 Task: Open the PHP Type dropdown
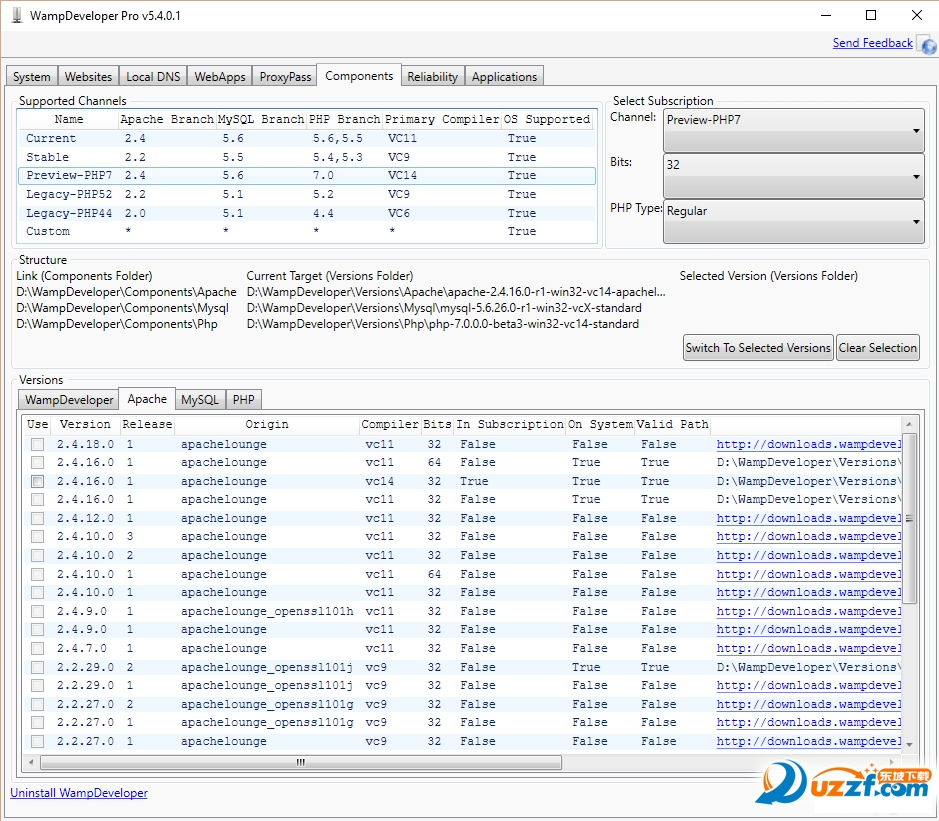794,221
